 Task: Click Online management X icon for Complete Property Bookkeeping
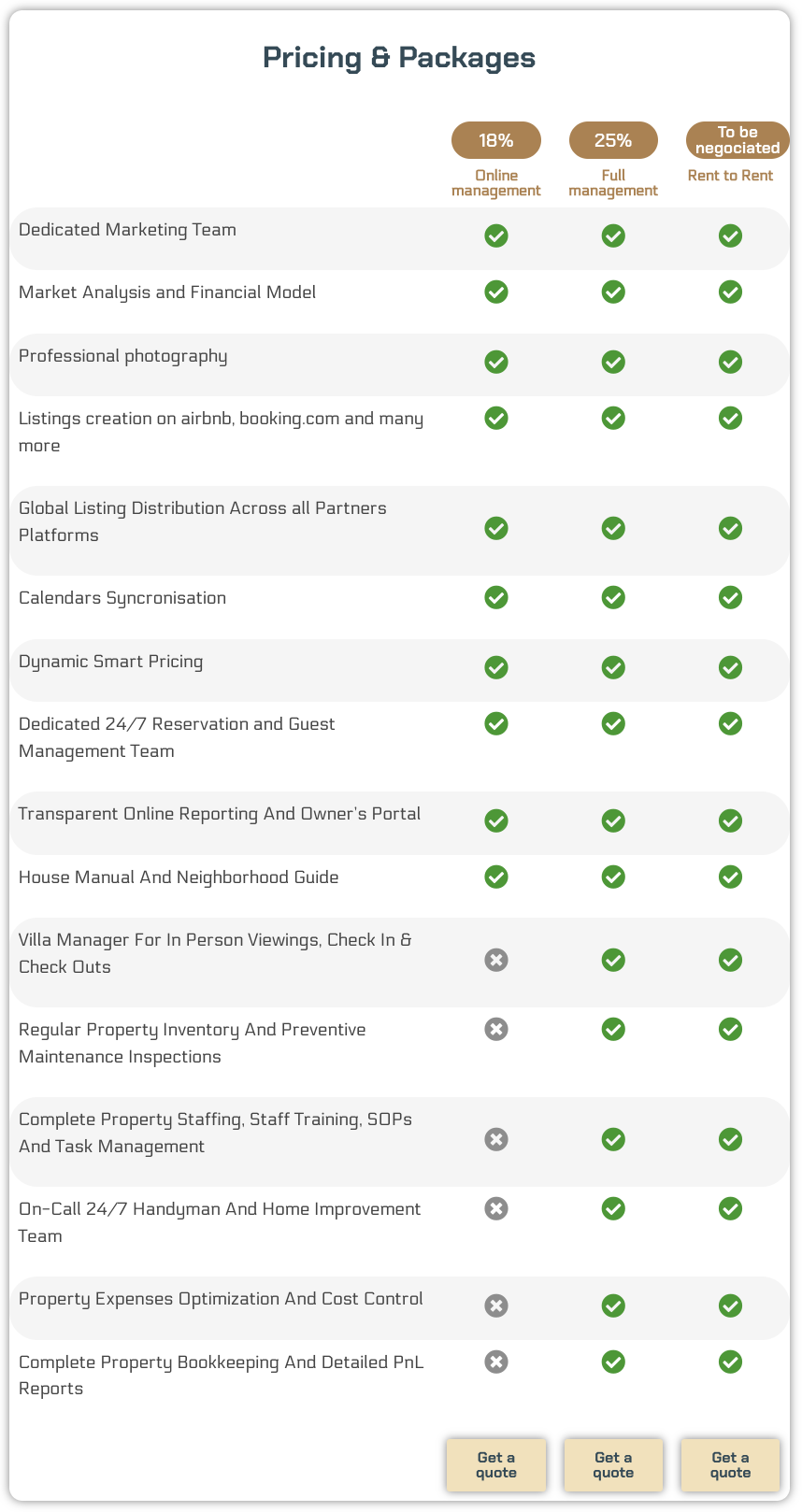point(496,1362)
